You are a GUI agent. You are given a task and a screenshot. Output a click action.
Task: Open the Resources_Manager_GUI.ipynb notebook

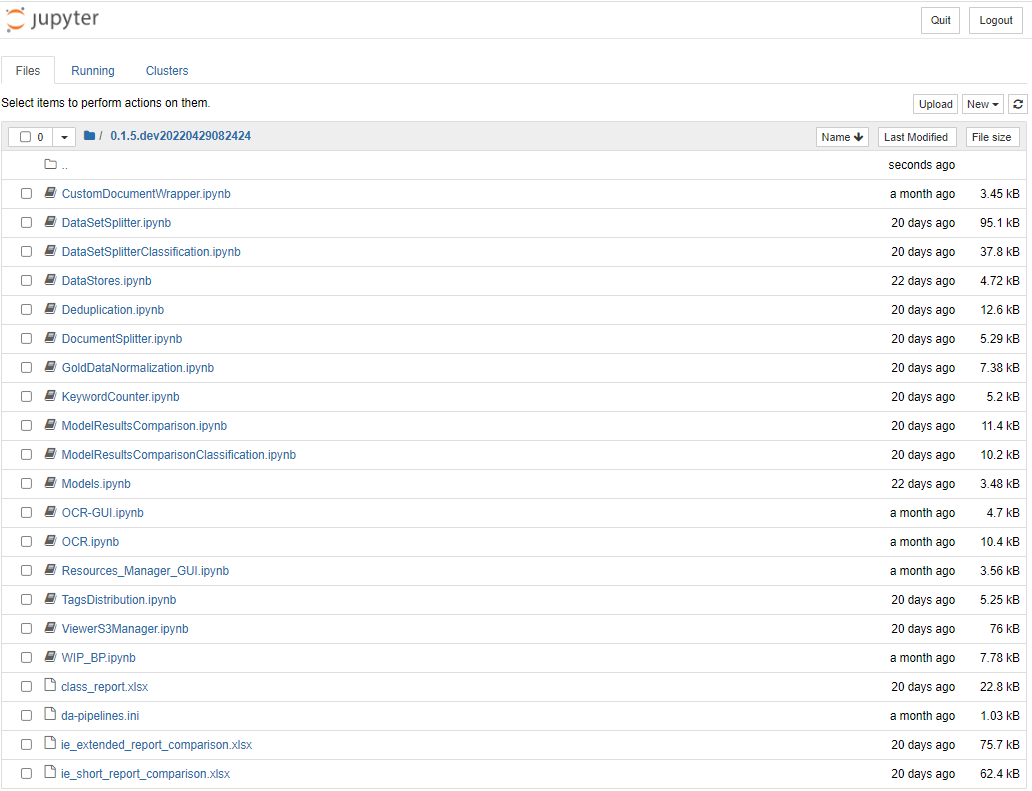[x=145, y=571]
